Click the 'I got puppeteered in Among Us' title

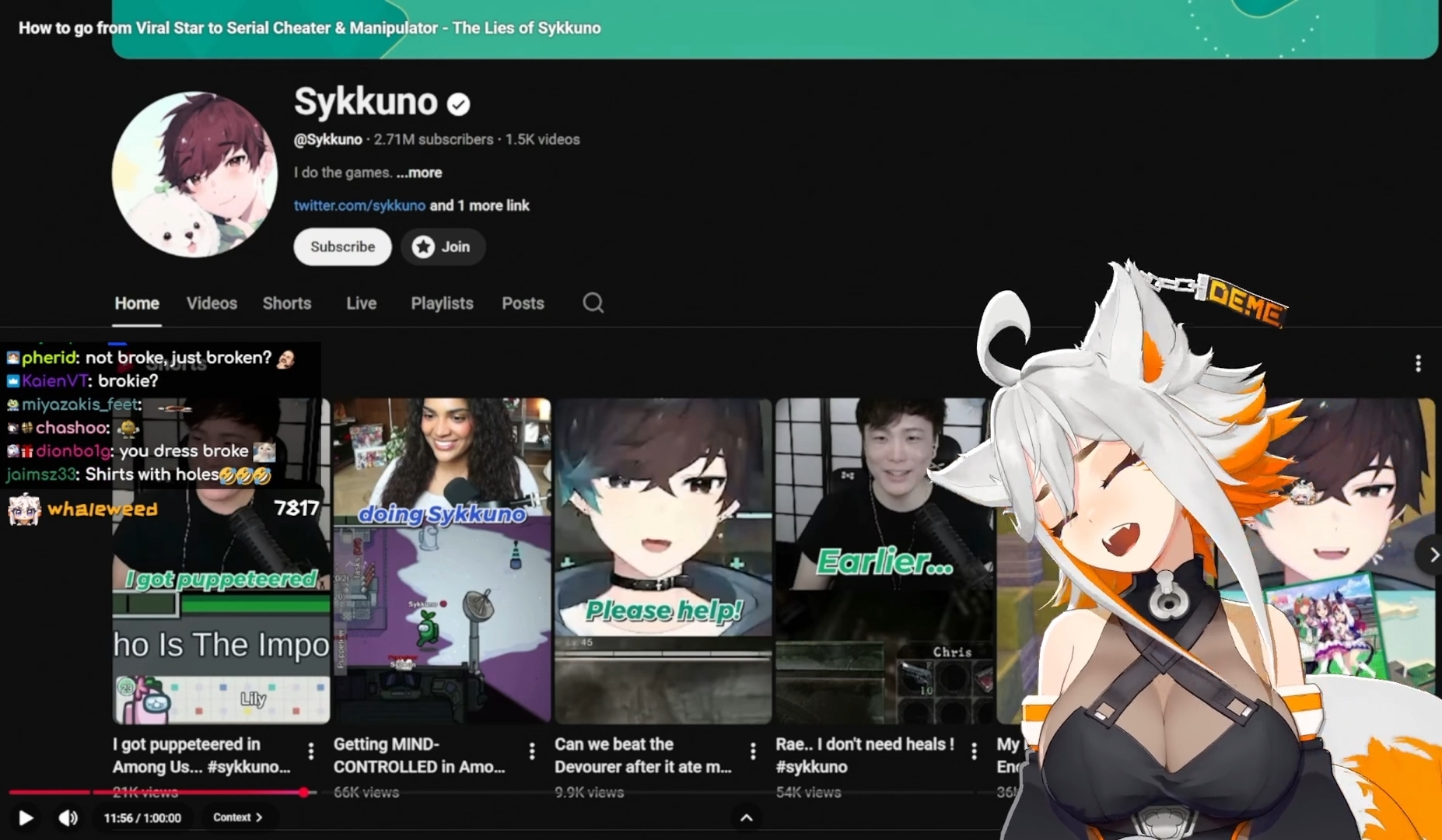click(201, 755)
